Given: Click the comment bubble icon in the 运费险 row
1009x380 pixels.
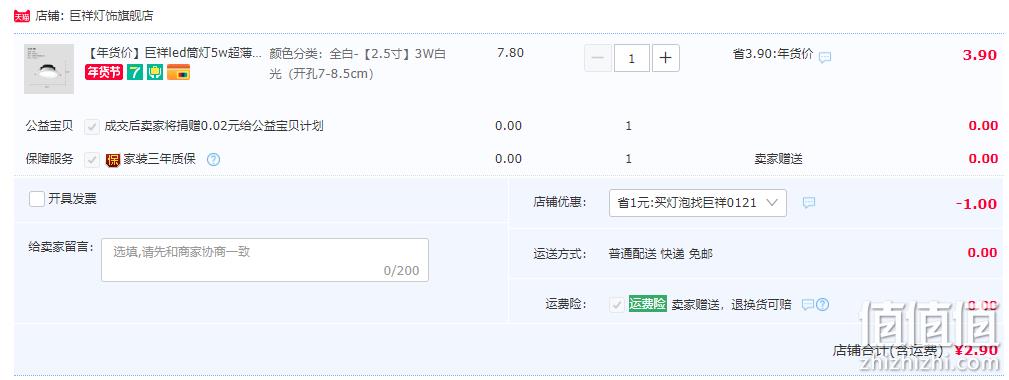Looking at the screenshot, I should (808, 305).
